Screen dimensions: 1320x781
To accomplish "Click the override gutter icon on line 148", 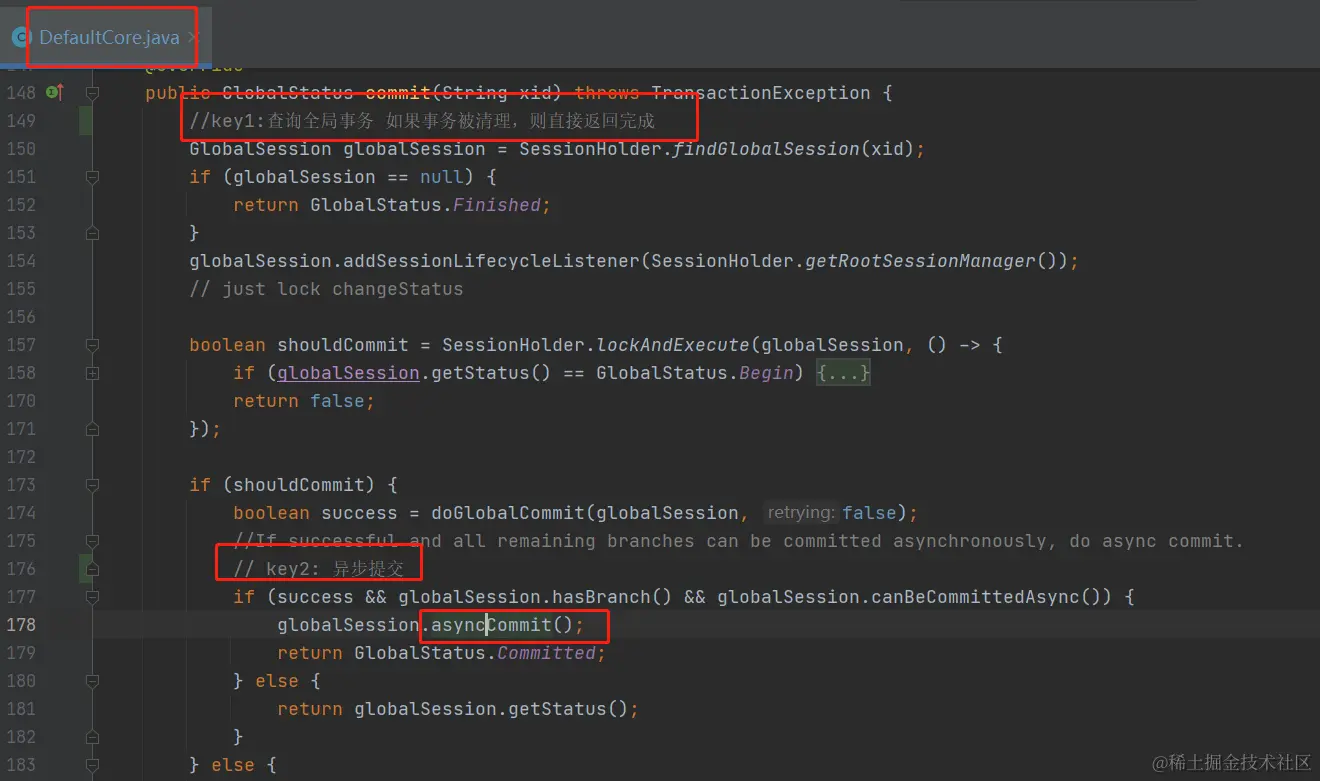I will coord(55,93).
